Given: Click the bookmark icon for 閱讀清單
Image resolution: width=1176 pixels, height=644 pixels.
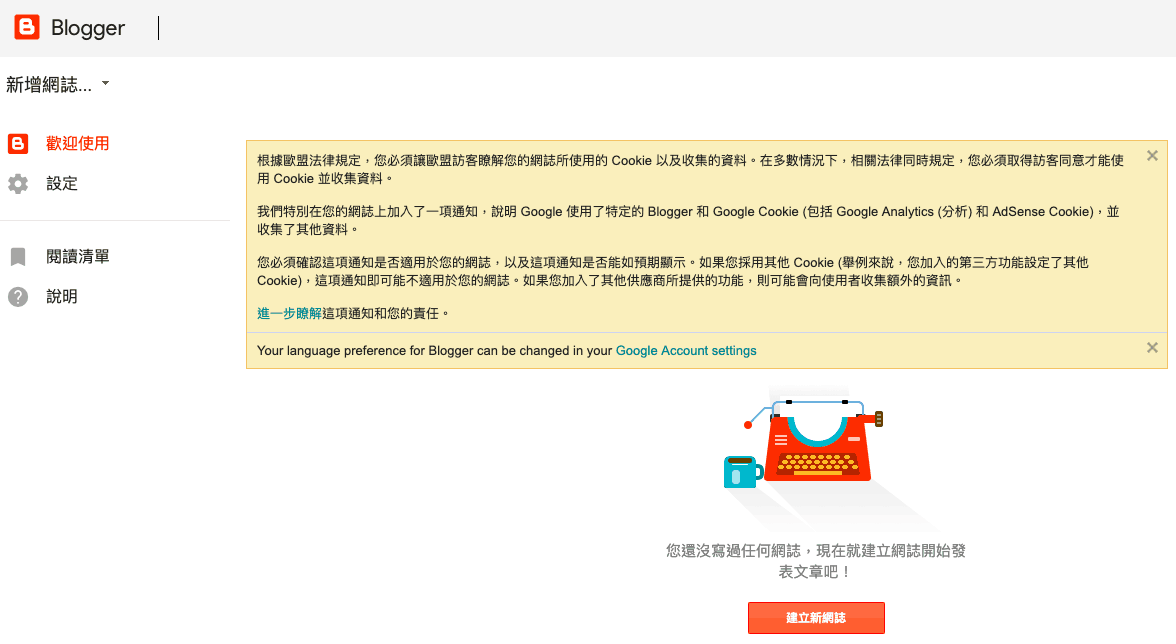Looking at the screenshot, I should click(x=18, y=256).
